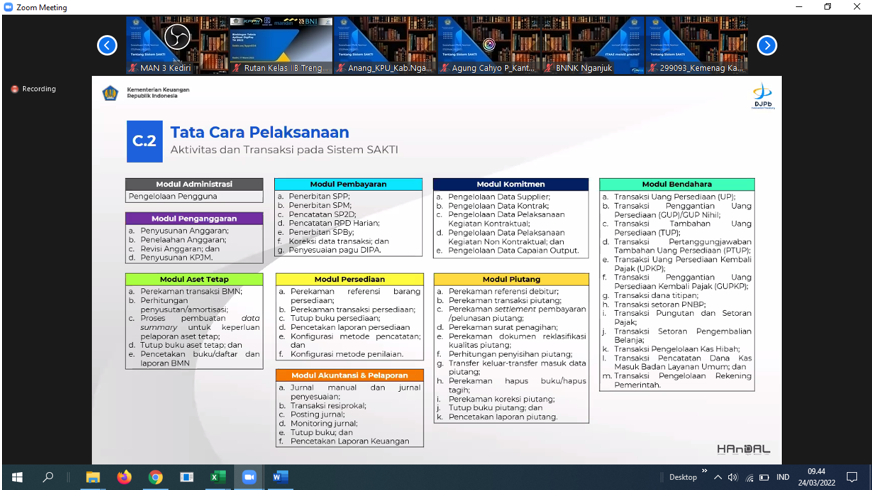Launch Firefox from taskbar

click(124, 477)
